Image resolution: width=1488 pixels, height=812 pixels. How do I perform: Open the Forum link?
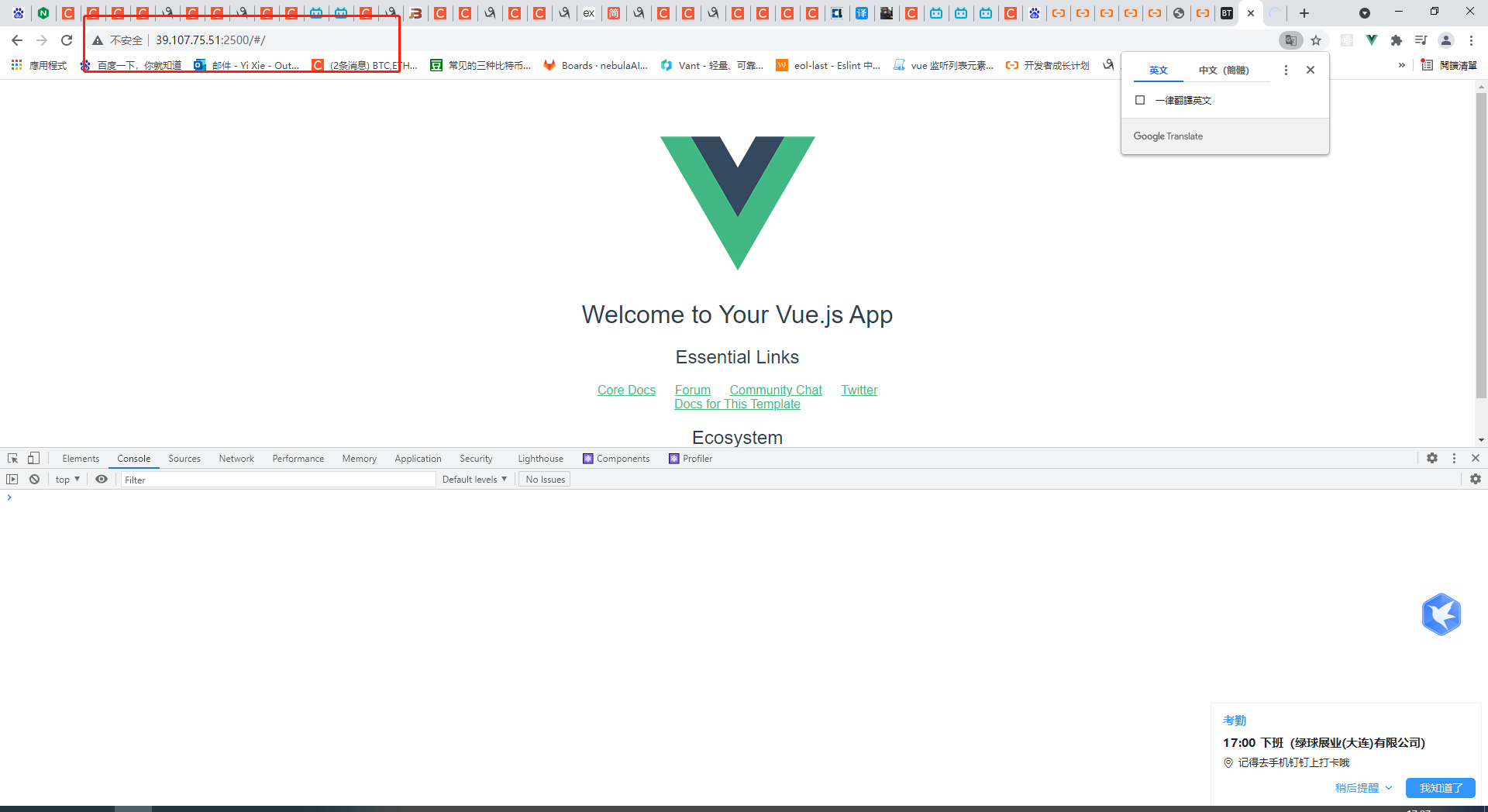click(x=693, y=391)
